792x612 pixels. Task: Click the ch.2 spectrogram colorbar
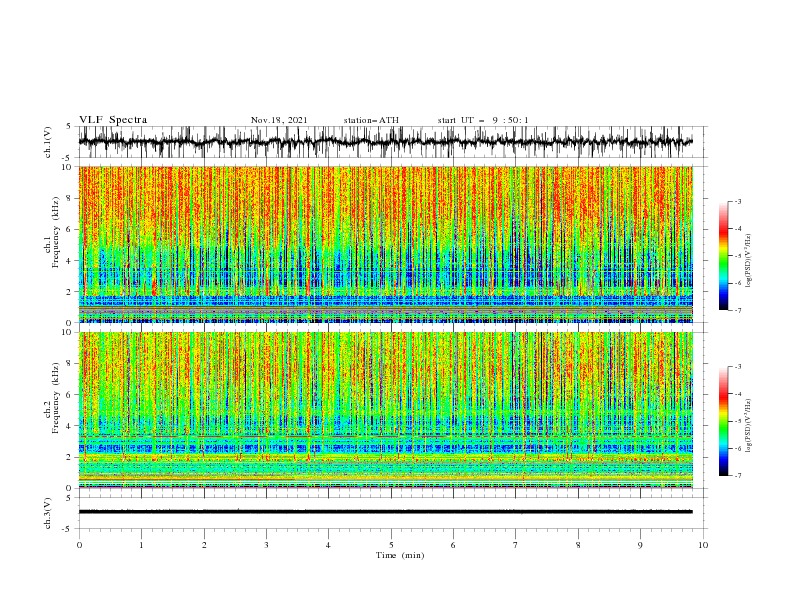(724, 421)
